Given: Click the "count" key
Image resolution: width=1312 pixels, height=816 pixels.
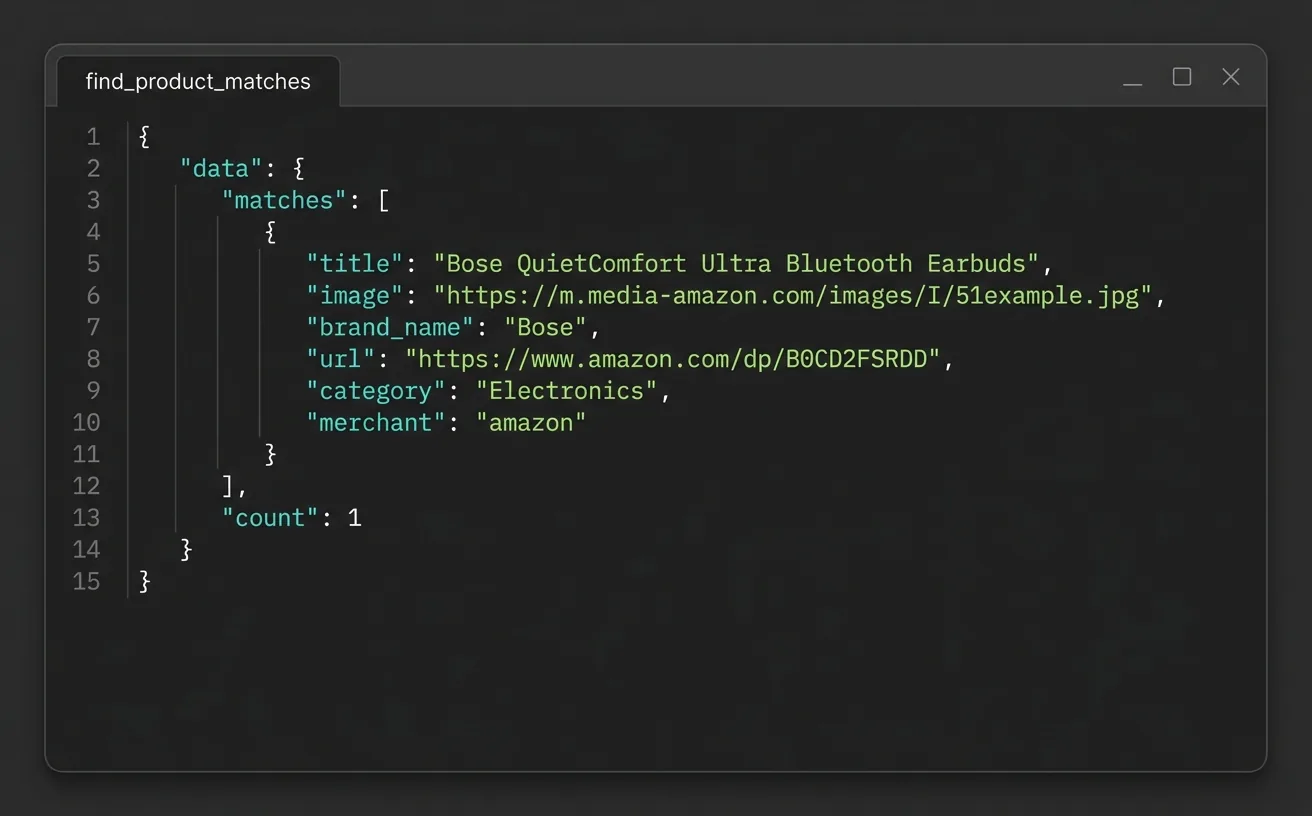Looking at the screenshot, I should 269,517.
